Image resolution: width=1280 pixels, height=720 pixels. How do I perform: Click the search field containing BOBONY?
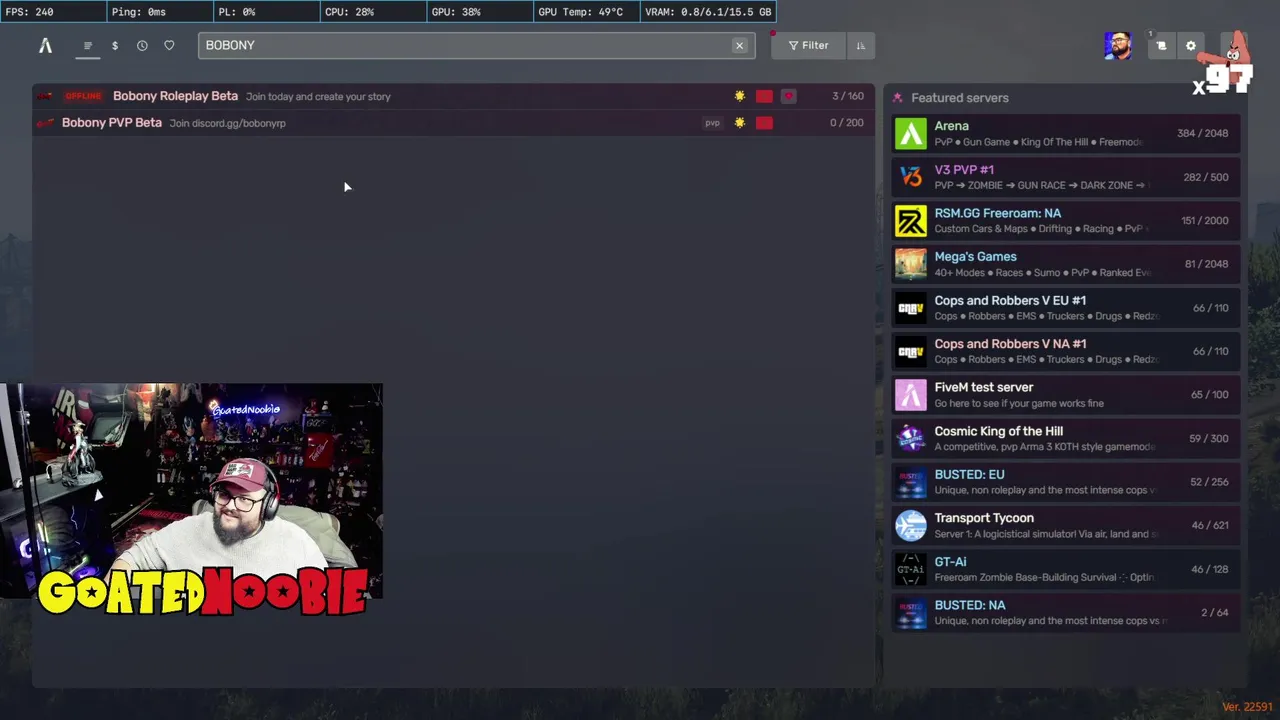click(x=476, y=46)
